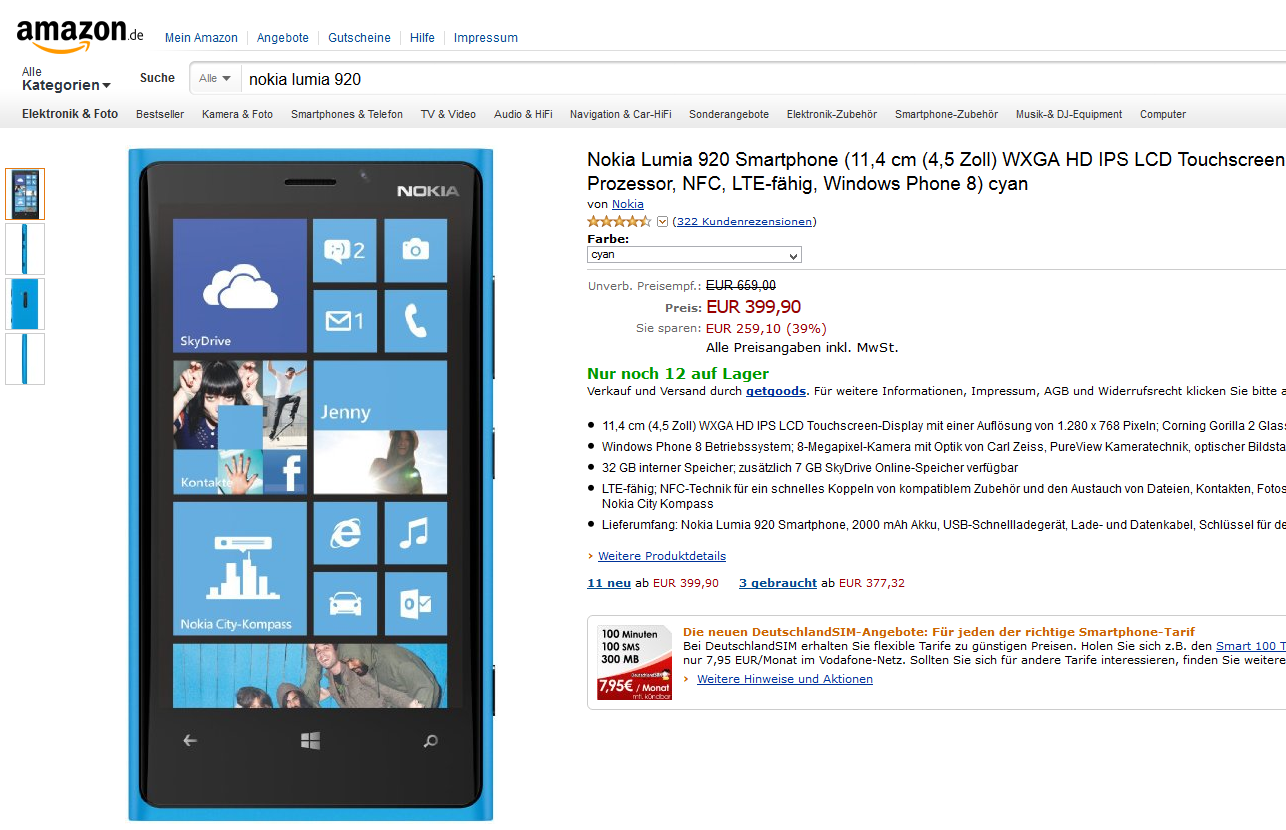Open Musik-& DJ-Equipment category
Screen dimensions: 1286x830
(1069, 114)
